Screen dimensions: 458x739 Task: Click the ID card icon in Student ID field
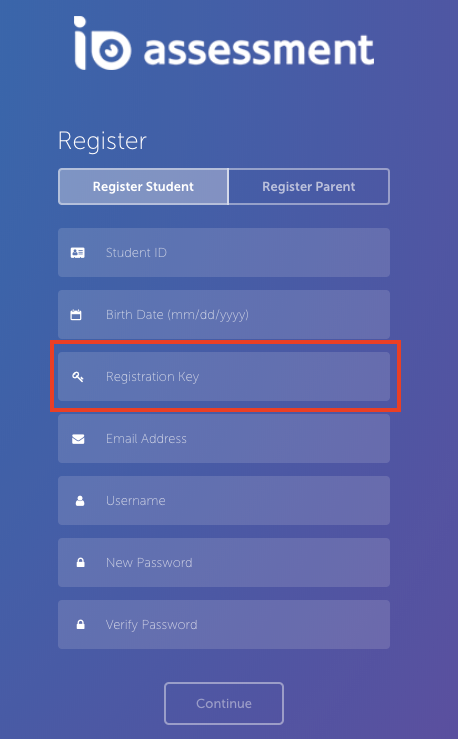(78, 253)
